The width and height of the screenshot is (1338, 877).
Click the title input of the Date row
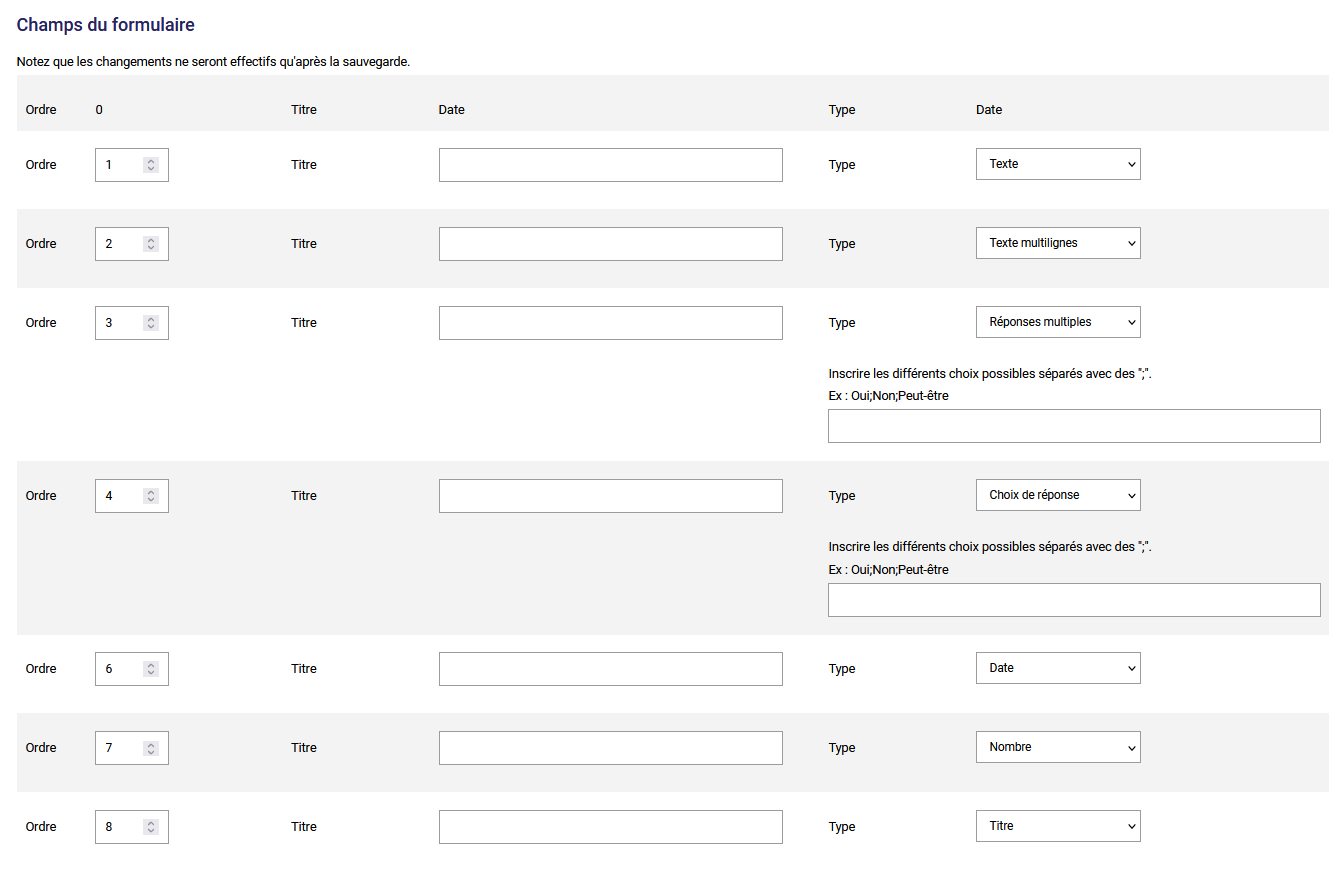click(610, 669)
